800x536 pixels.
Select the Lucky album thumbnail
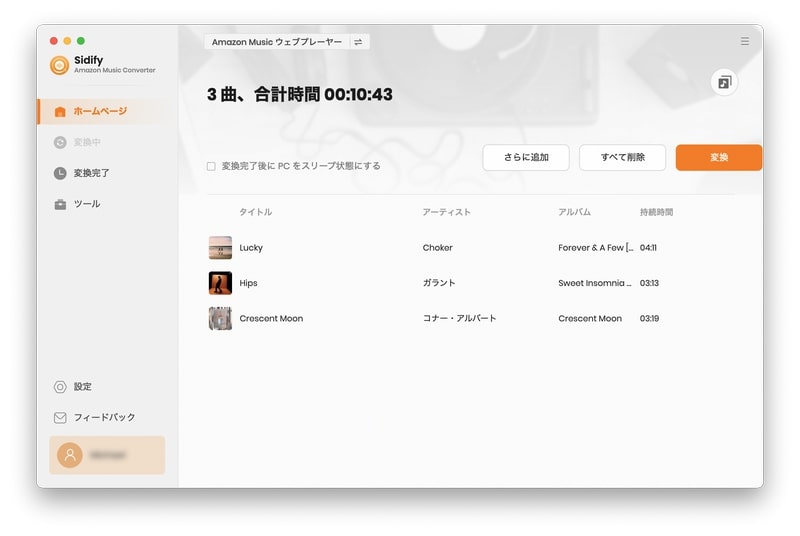pyautogui.click(x=220, y=248)
